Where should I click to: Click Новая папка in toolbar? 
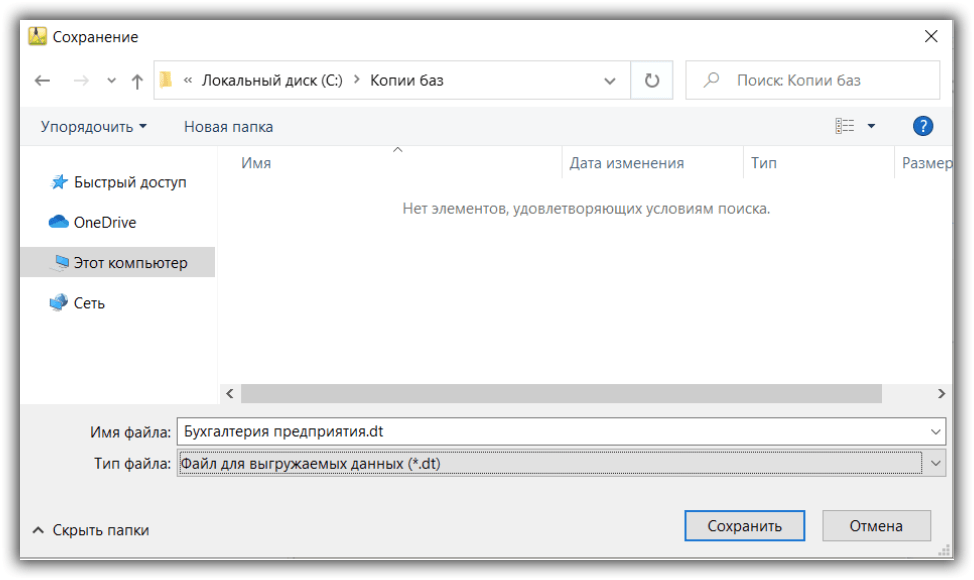click(228, 127)
